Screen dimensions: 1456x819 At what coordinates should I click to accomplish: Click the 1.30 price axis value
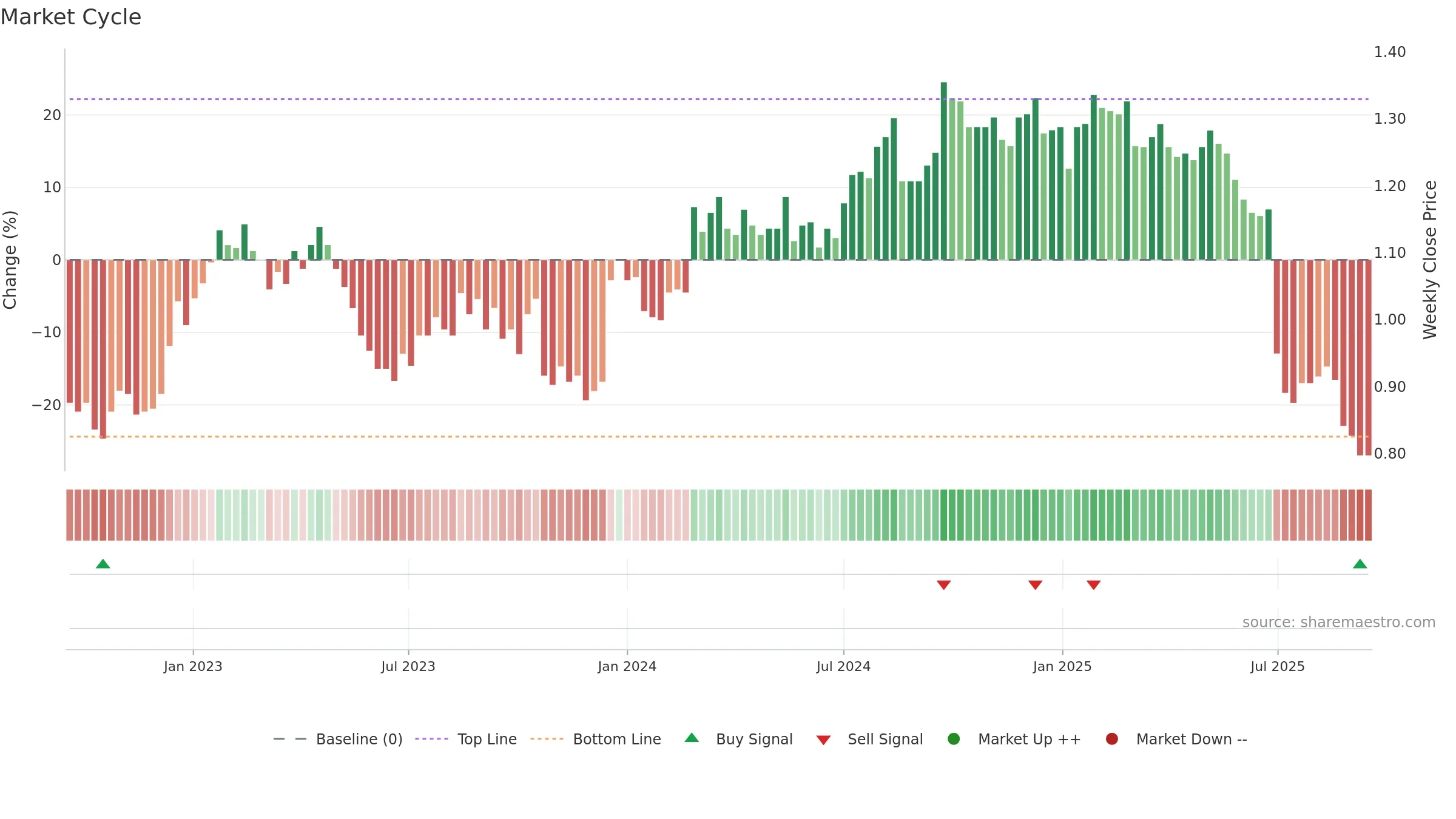pos(1390,119)
